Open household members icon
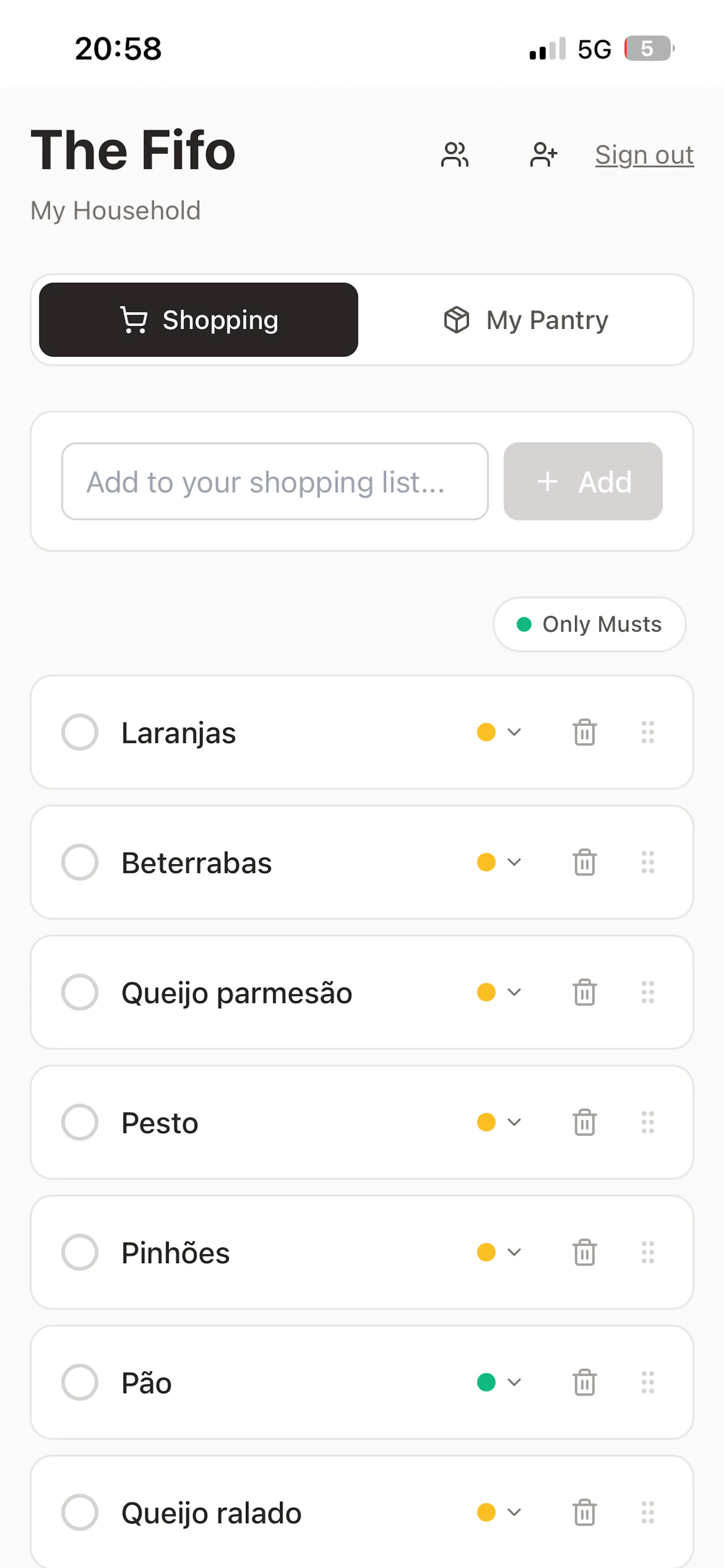The height and width of the screenshot is (1568, 724). click(x=454, y=154)
